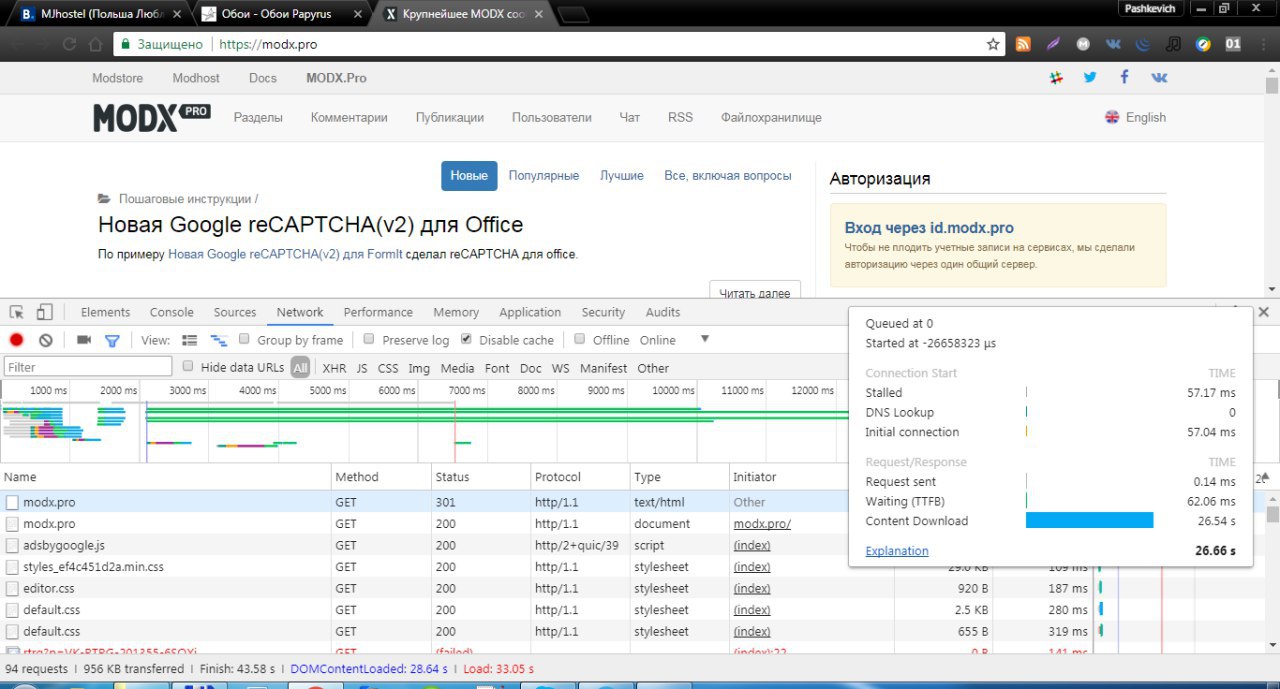Screen dimensions: 1280x689
Task: Click the network Filter input field
Action: 88,367
